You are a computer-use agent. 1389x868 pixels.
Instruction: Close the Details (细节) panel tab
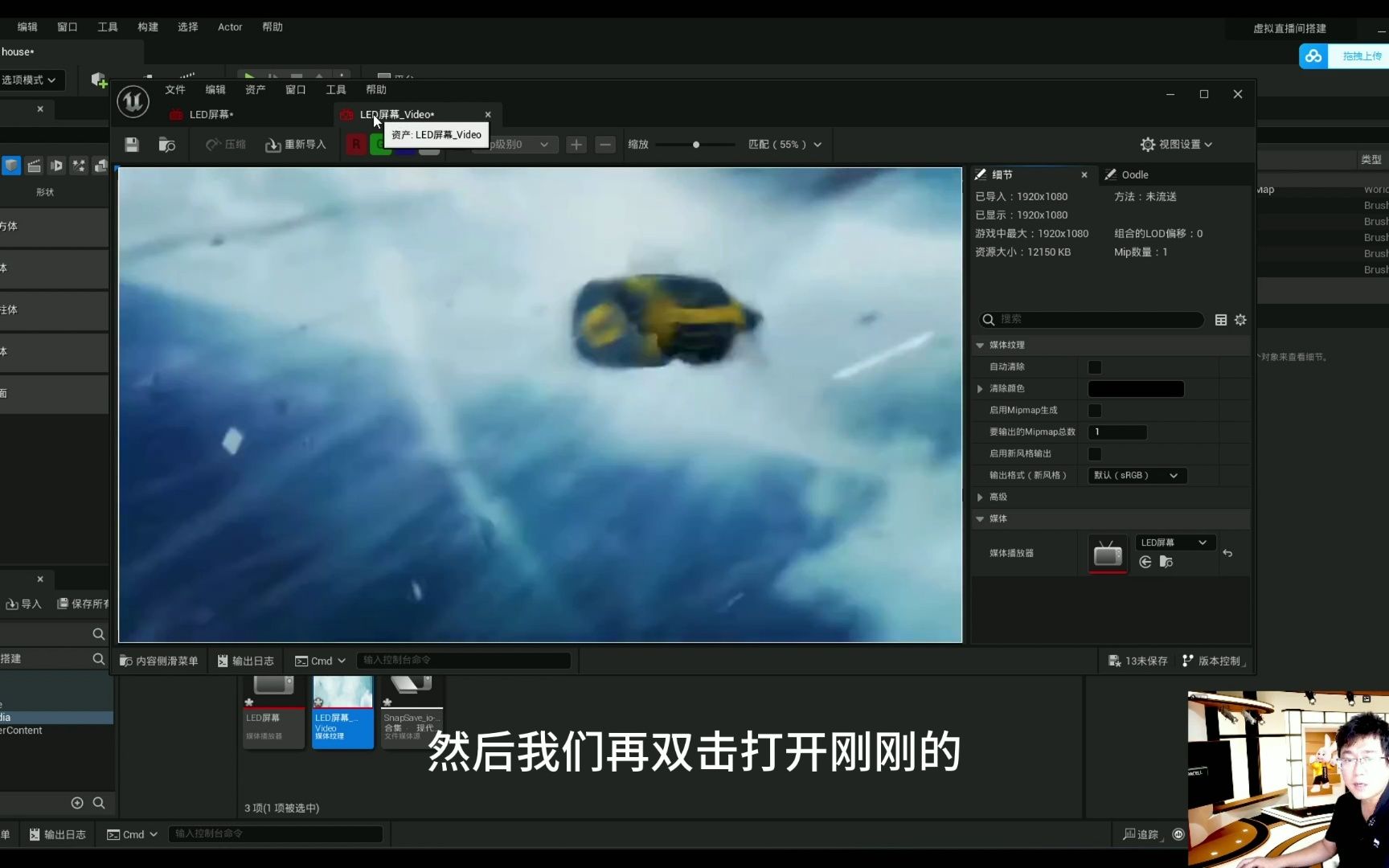pos(1084,174)
